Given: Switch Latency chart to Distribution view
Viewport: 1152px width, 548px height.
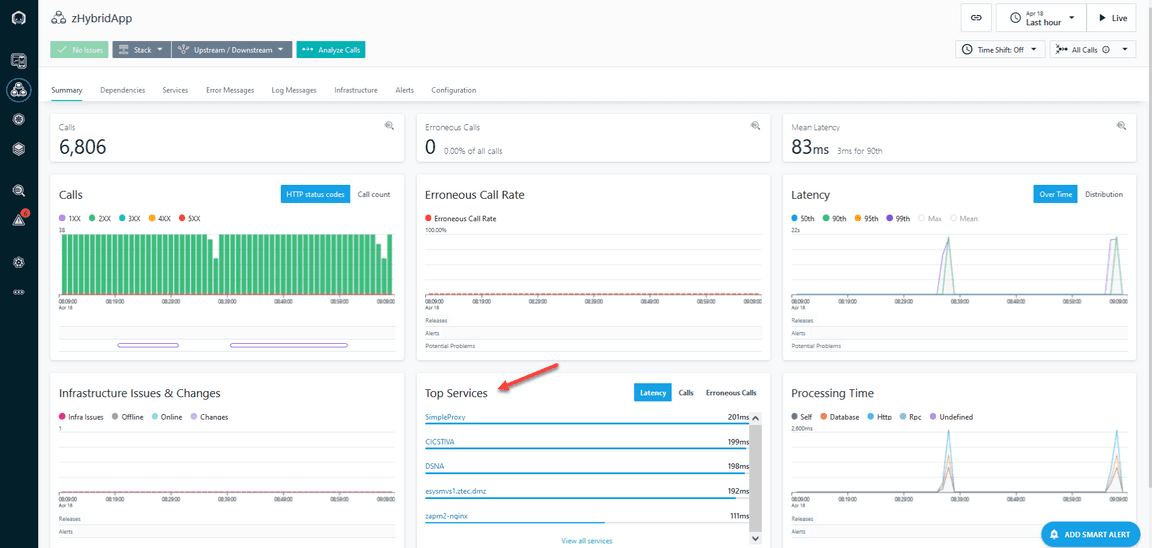Looking at the screenshot, I should click(x=1104, y=194).
